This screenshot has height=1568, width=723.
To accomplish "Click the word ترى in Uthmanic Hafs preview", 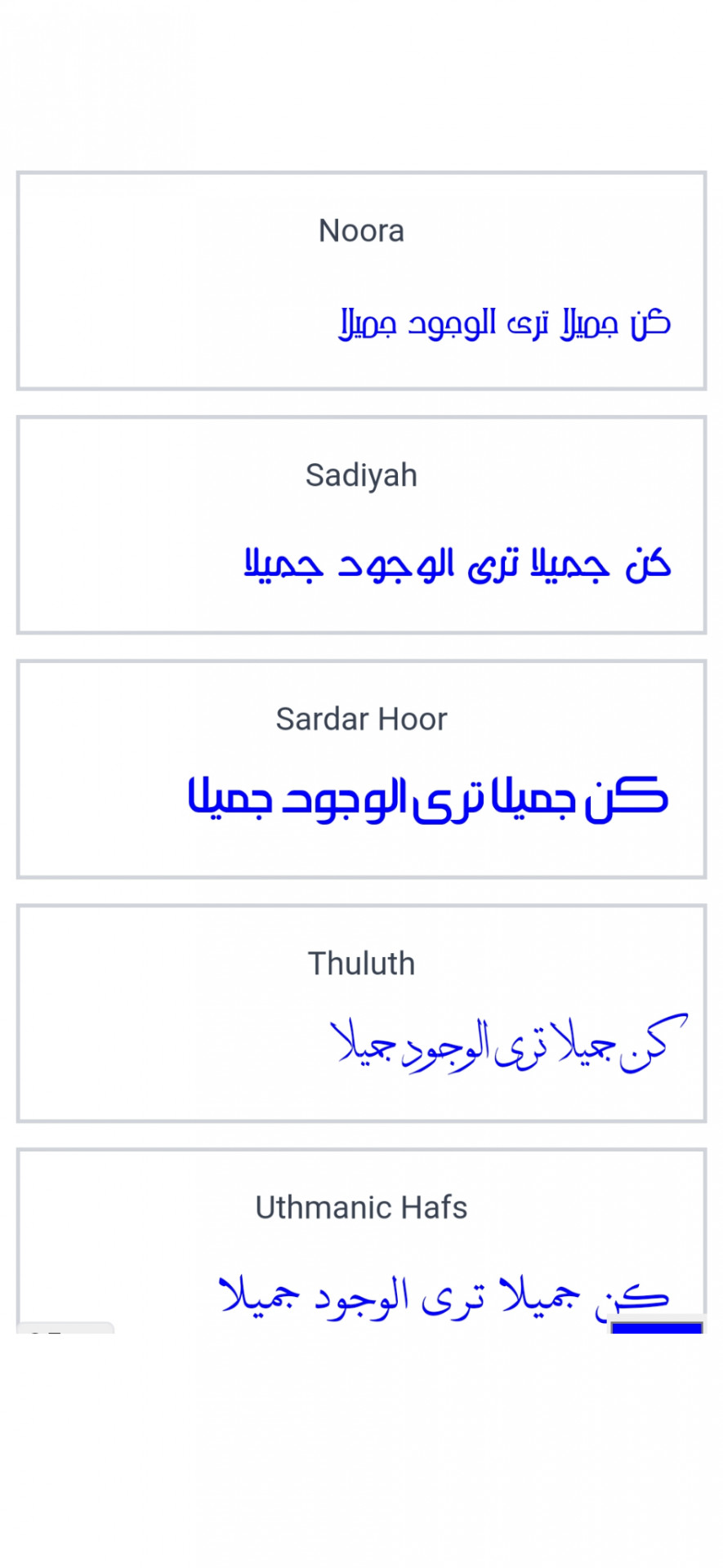I will click(453, 1298).
